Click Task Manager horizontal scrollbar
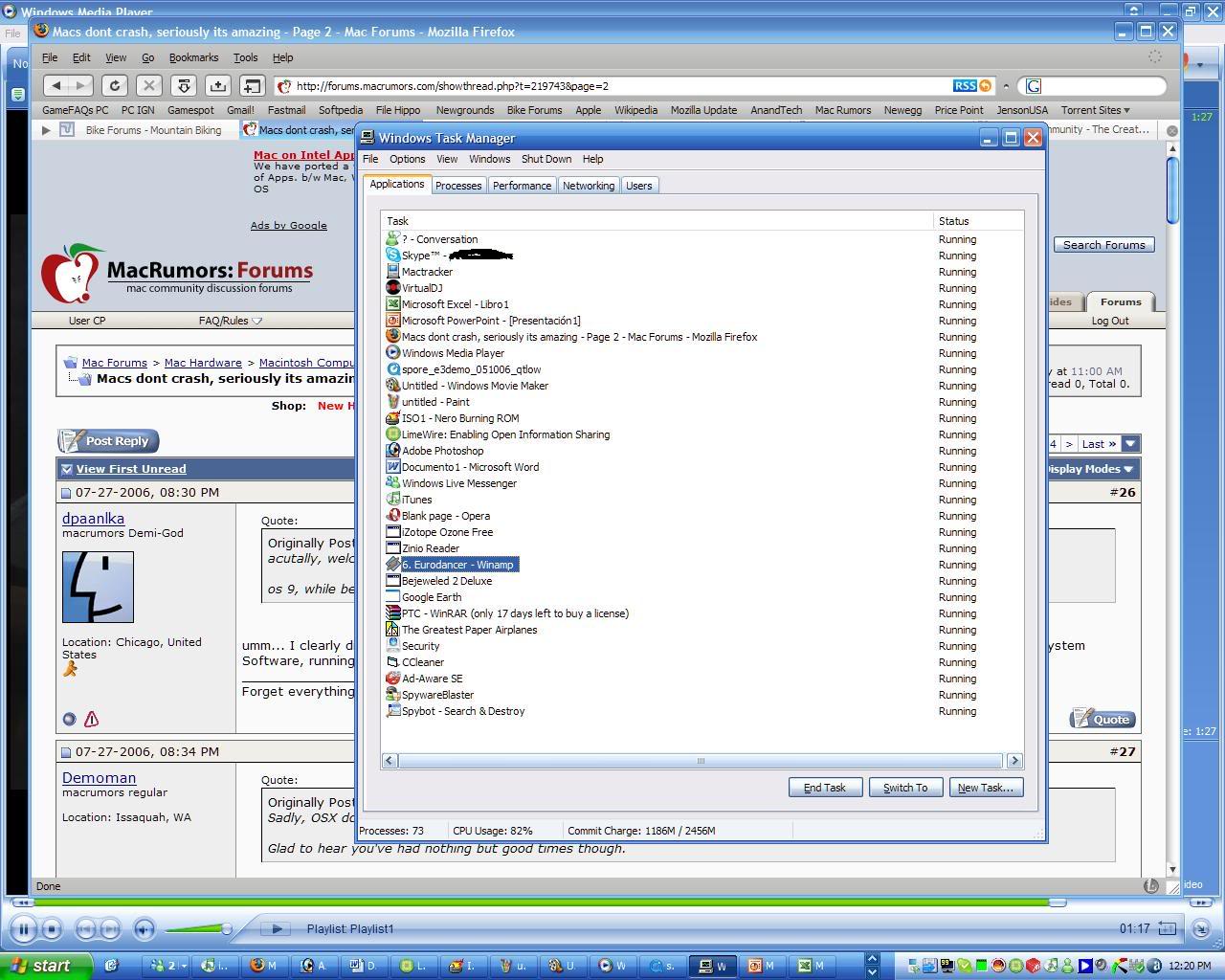1225x980 pixels. click(x=701, y=761)
